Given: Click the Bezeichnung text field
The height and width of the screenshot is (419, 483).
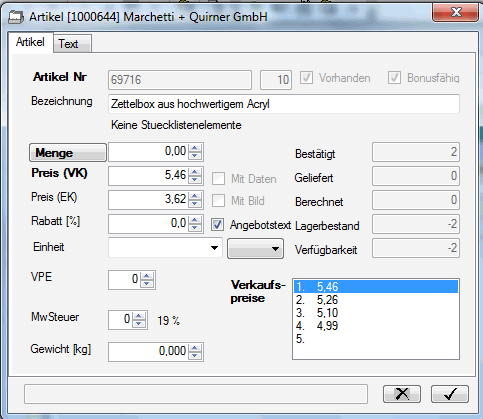Looking at the screenshot, I should pos(284,104).
